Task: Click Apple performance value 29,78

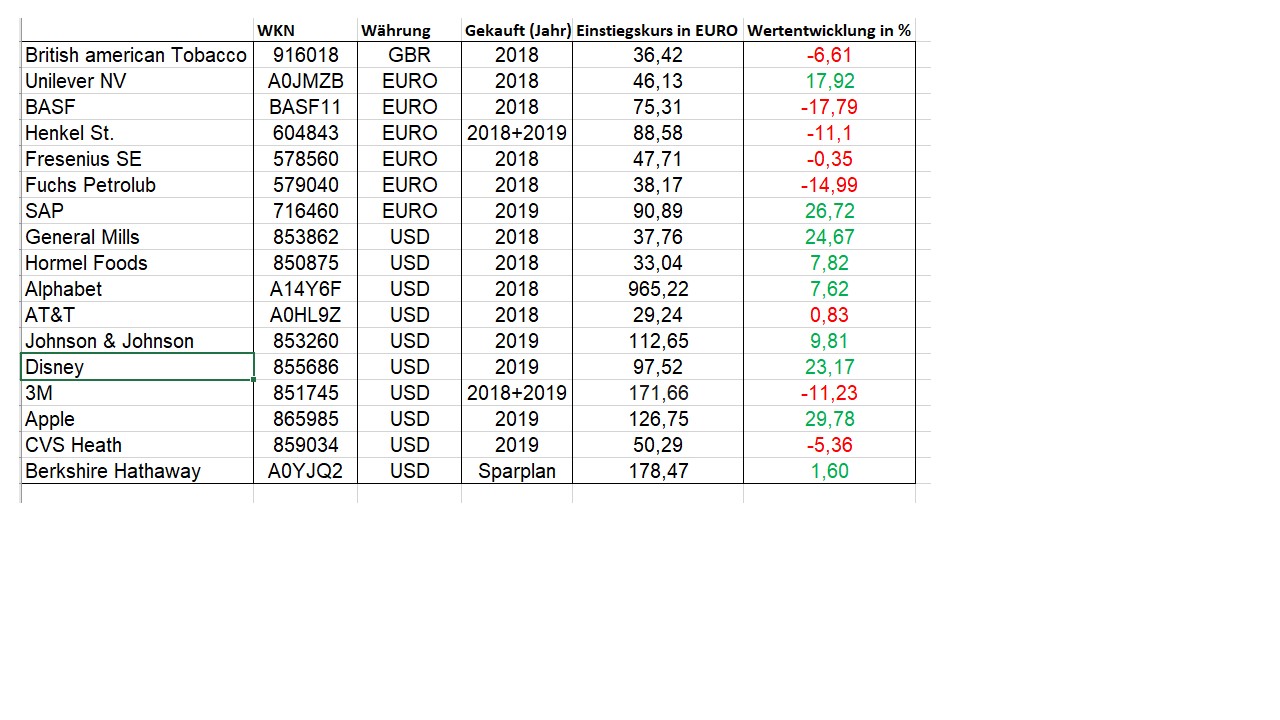Action: (x=829, y=419)
